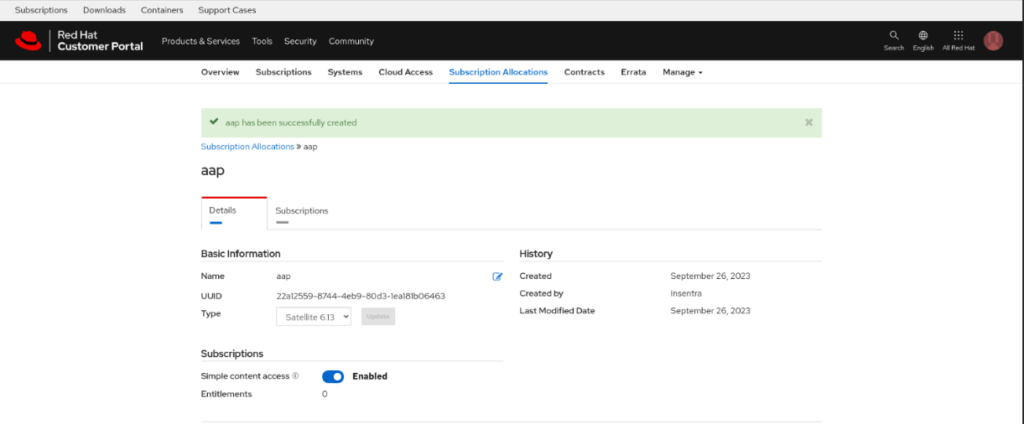
Task: Open the Satellite 6.13 type dropdown
Action: point(314,316)
